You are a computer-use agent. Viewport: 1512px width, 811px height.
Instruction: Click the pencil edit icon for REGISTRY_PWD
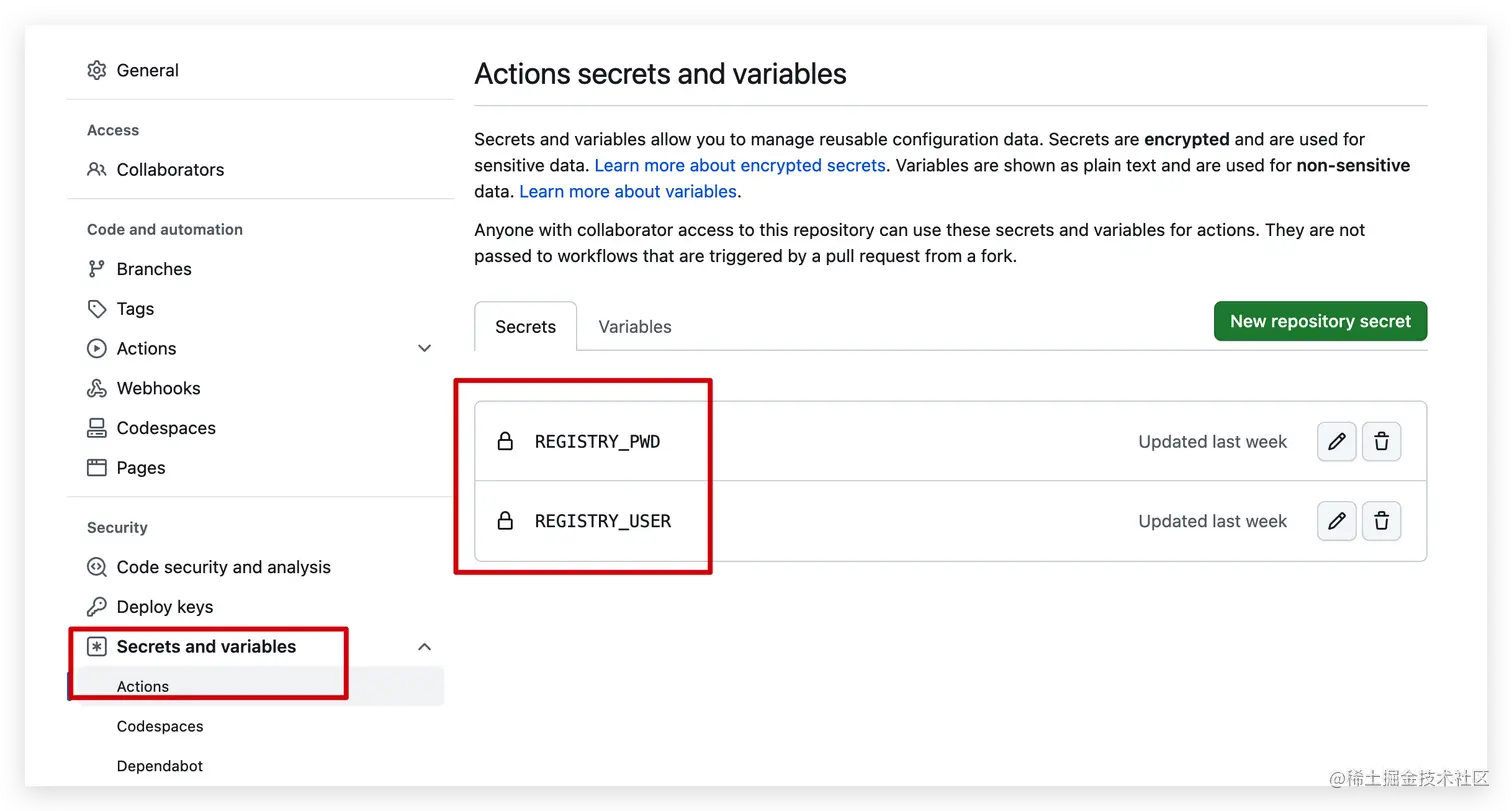click(1336, 441)
